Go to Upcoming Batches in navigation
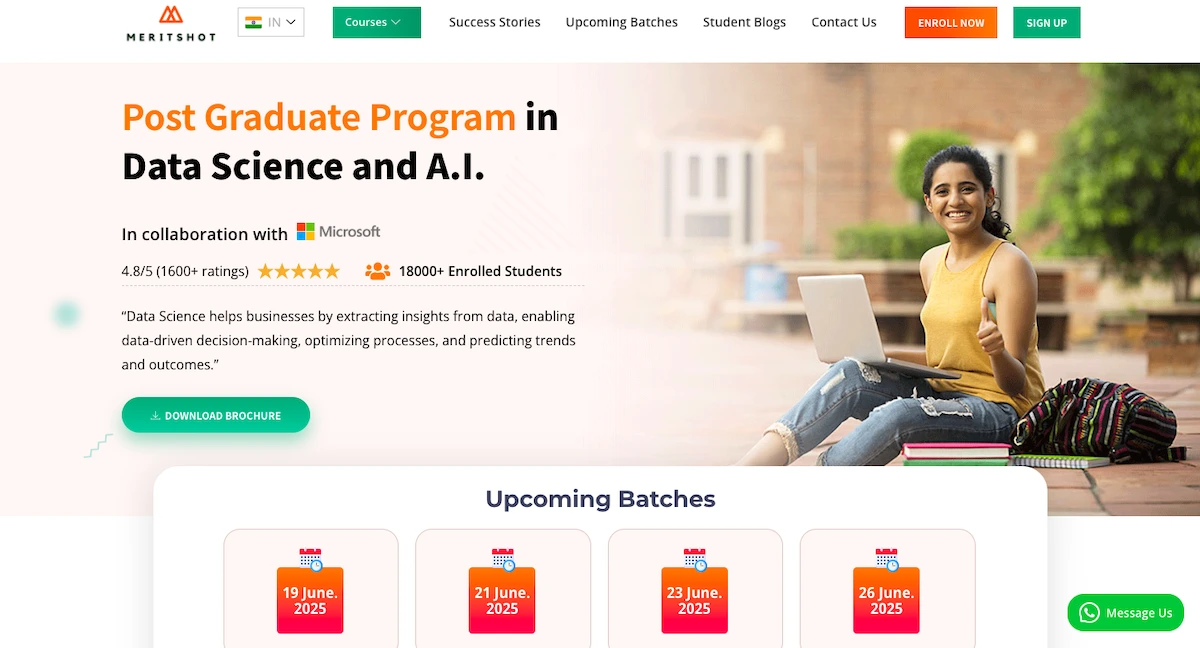The width and height of the screenshot is (1200, 648). tap(622, 22)
